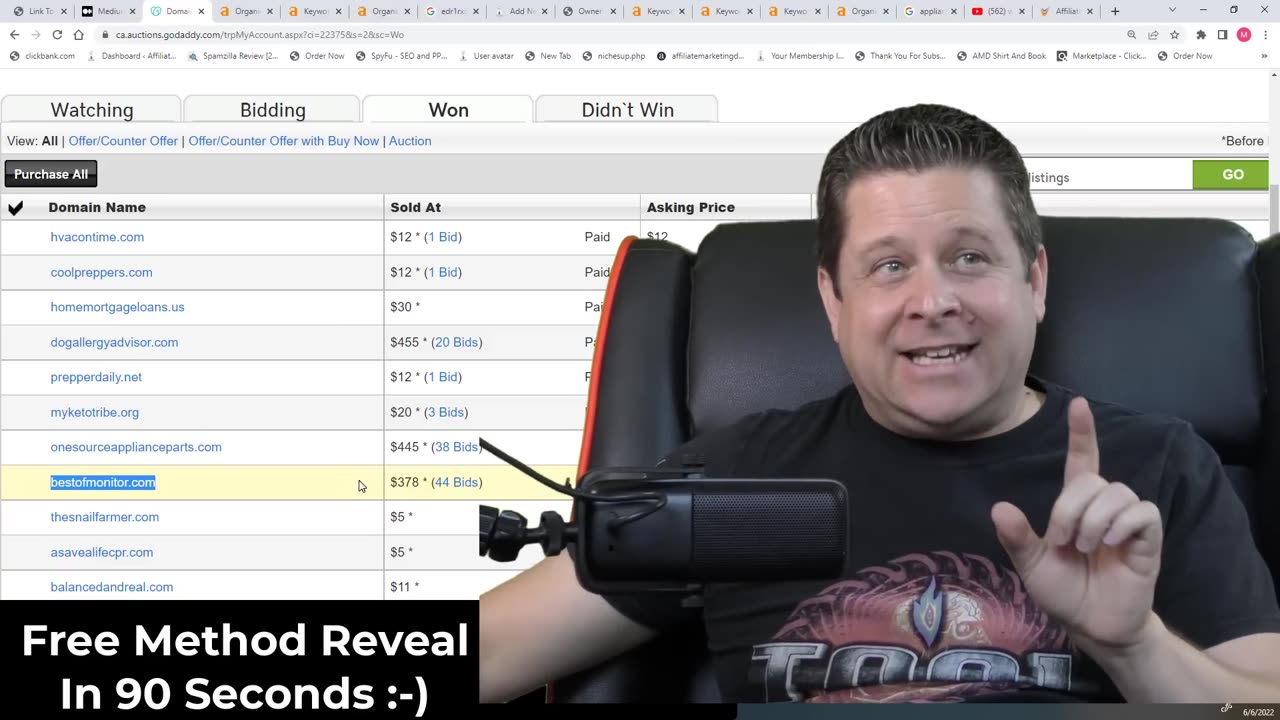The width and height of the screenshot is (1280, 720).
Task: Open the tab search chevron
Action: [x=1172, y=10]
